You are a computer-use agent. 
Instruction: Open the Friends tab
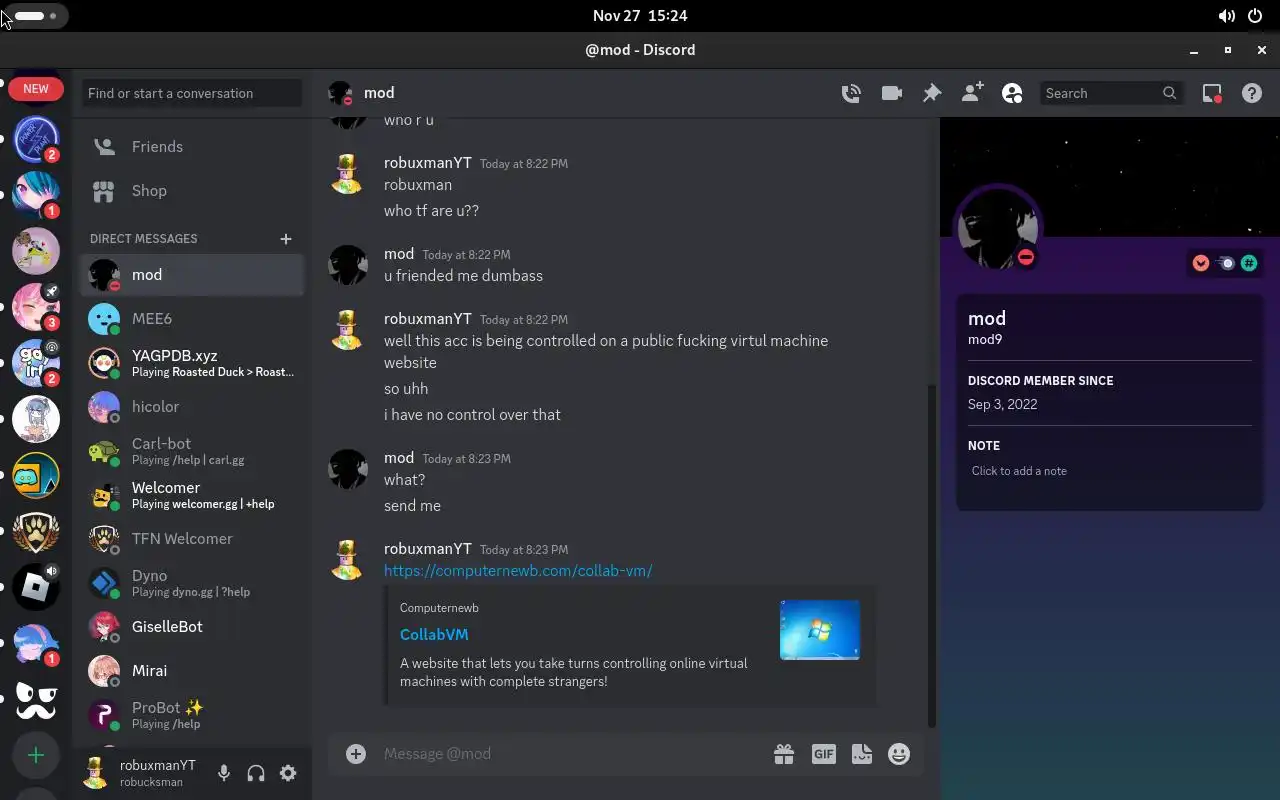pyautogui.click(x=192, y=146)
